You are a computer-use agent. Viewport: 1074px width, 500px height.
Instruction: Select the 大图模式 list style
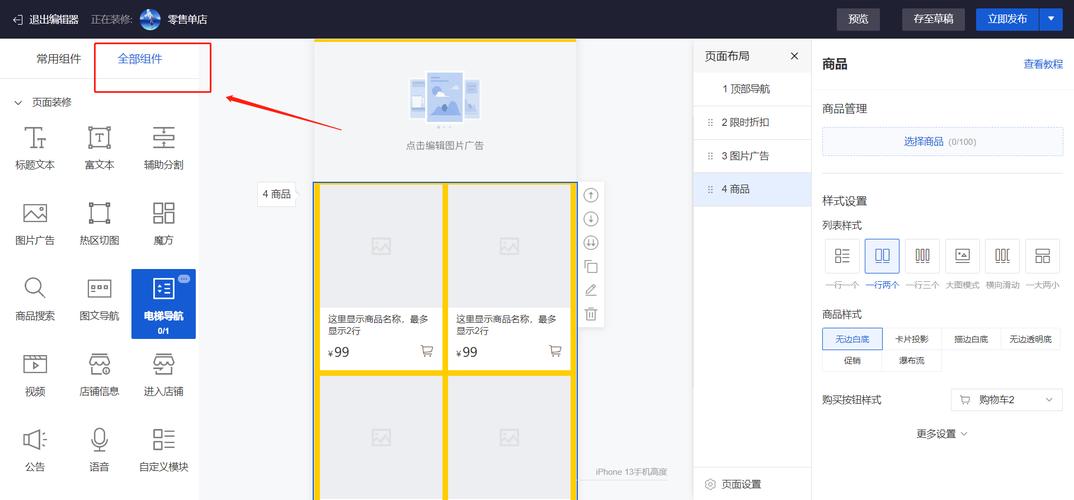[x=962, y=256]
